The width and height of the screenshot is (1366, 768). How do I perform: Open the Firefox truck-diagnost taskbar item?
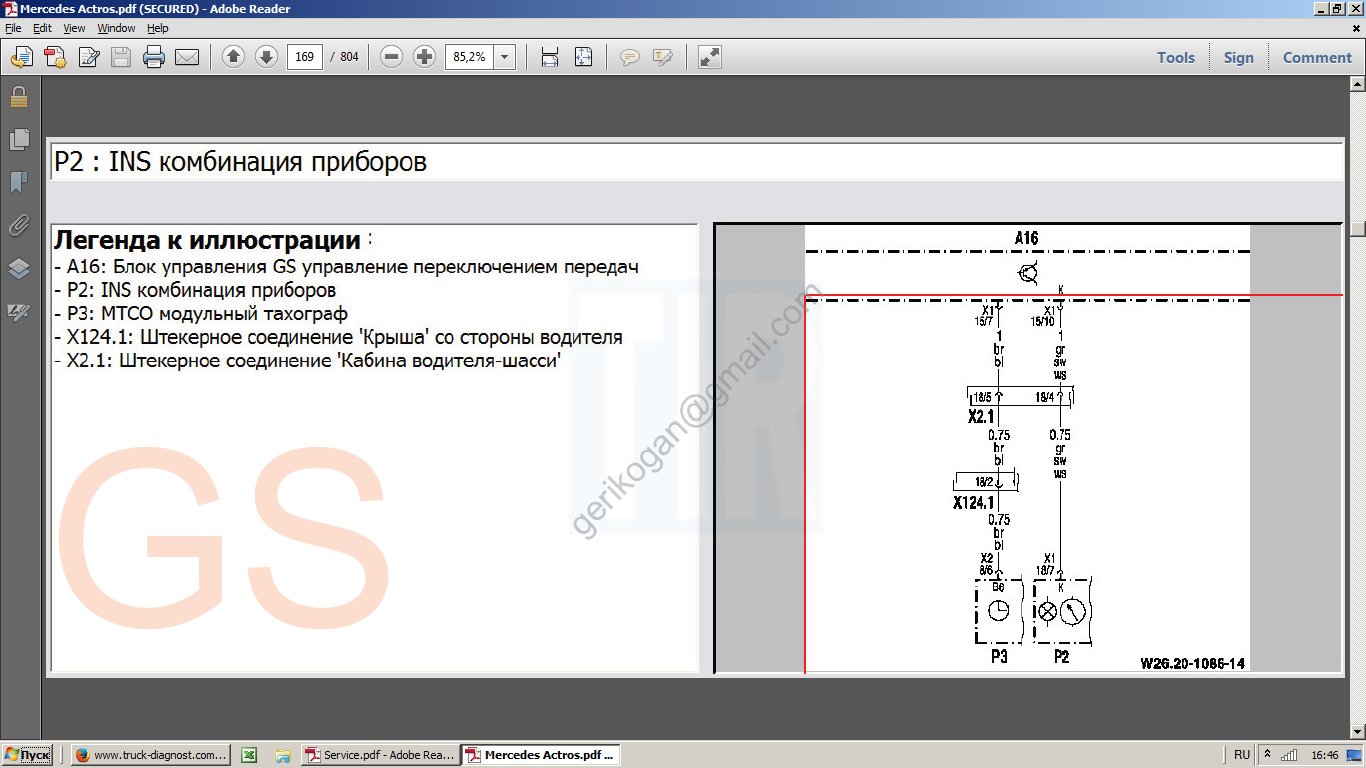[152, 755]
